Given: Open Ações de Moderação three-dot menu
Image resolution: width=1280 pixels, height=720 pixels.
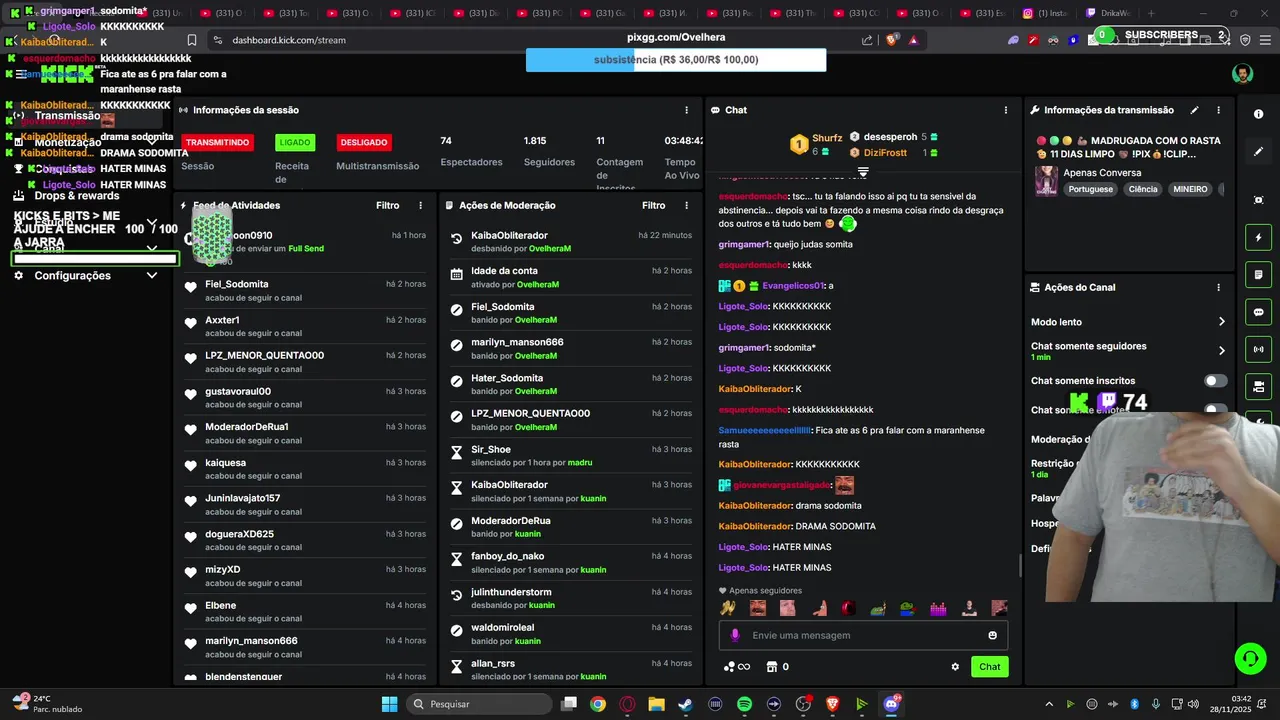Looking at the screenshot, I should pyautogui.click(x=686, y=205).
